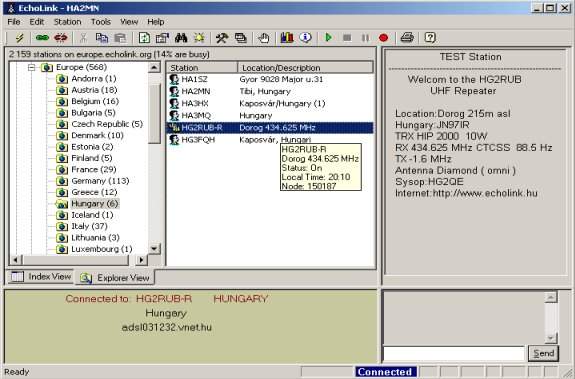Click the Connected status bar indicator
The height and width of the screenshot is (379, 575).
385,372
